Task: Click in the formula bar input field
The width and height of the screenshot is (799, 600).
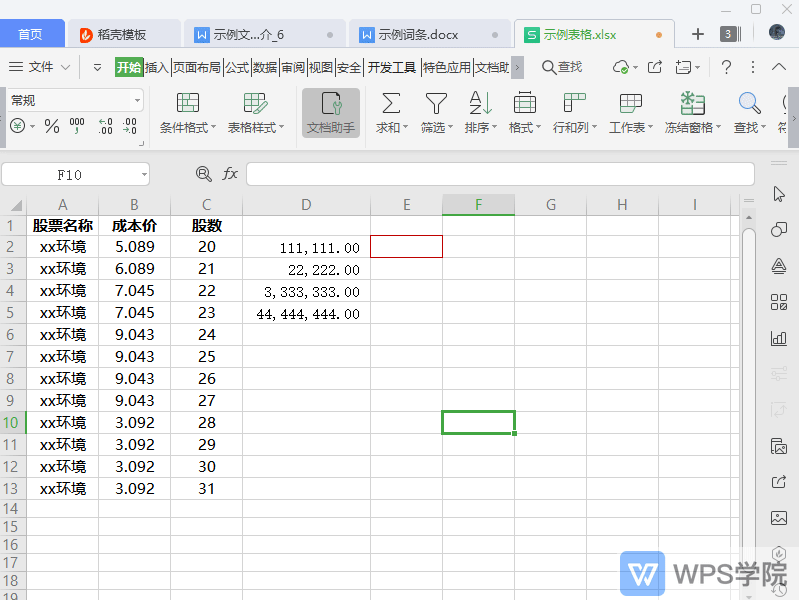Action: pyautogui.click(x=500, y=174)
